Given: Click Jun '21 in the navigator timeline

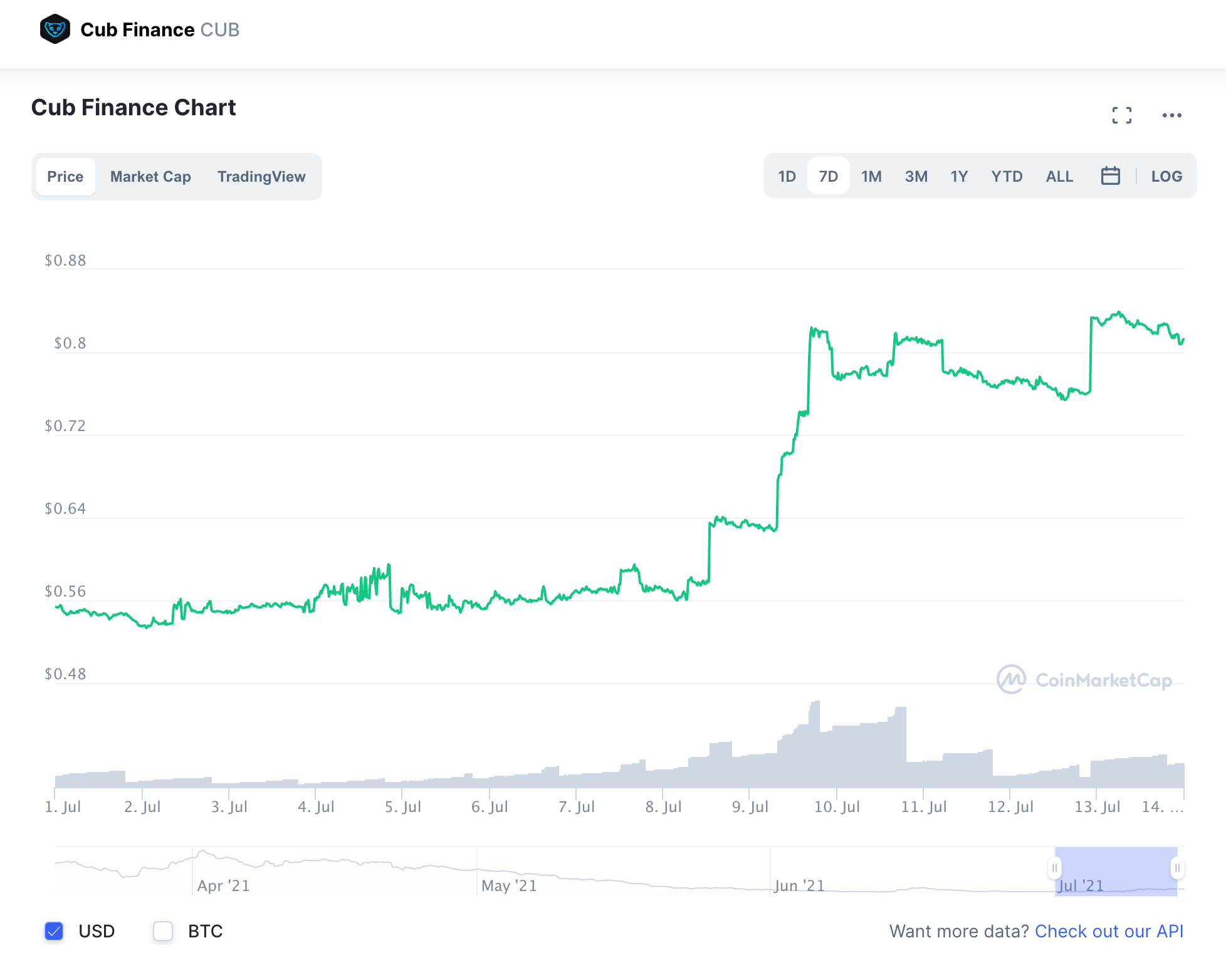Looking at the screenshot, I should click(x=799, y=885).
